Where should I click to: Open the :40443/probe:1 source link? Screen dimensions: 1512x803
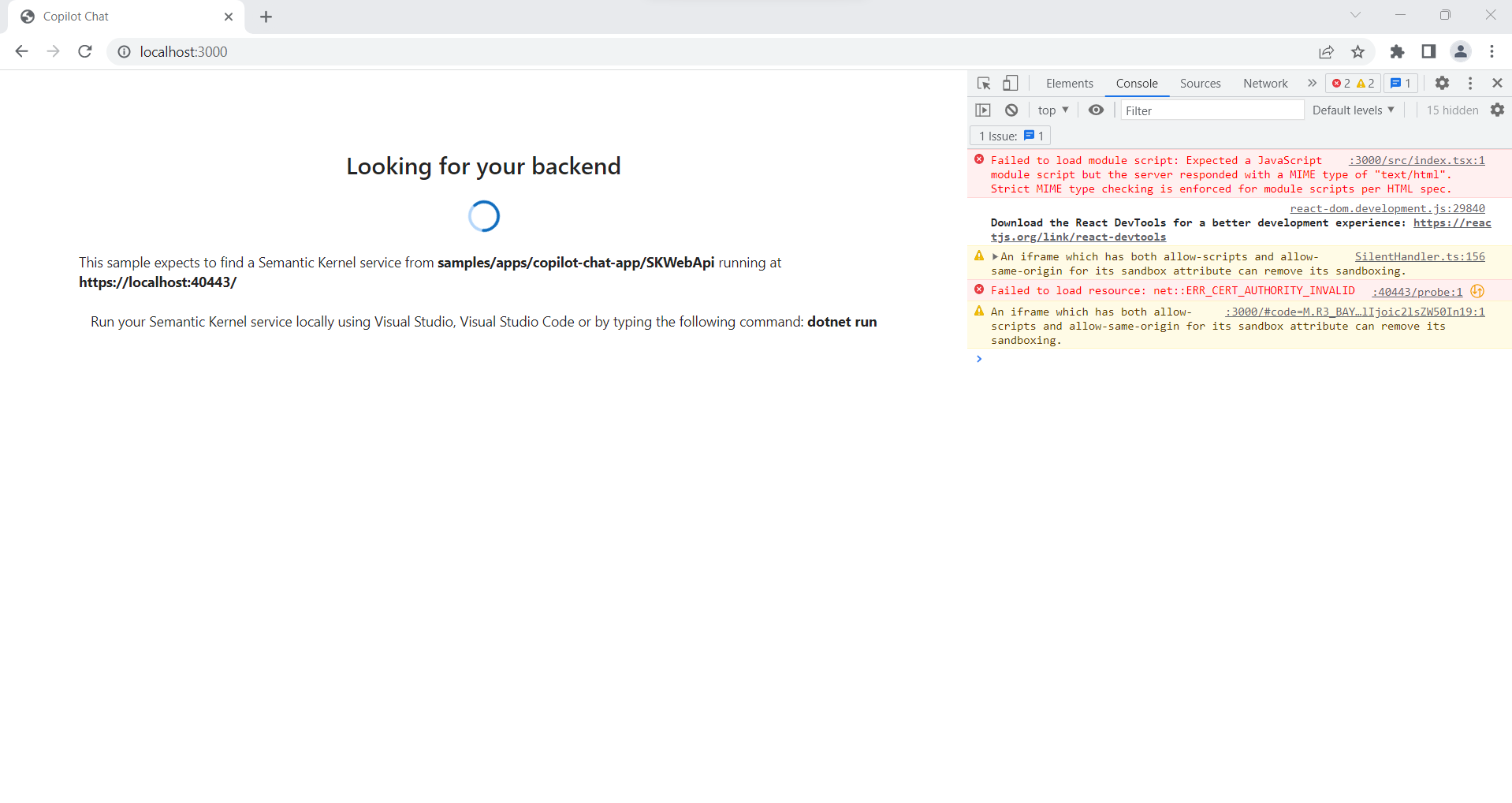[1417, 292]
